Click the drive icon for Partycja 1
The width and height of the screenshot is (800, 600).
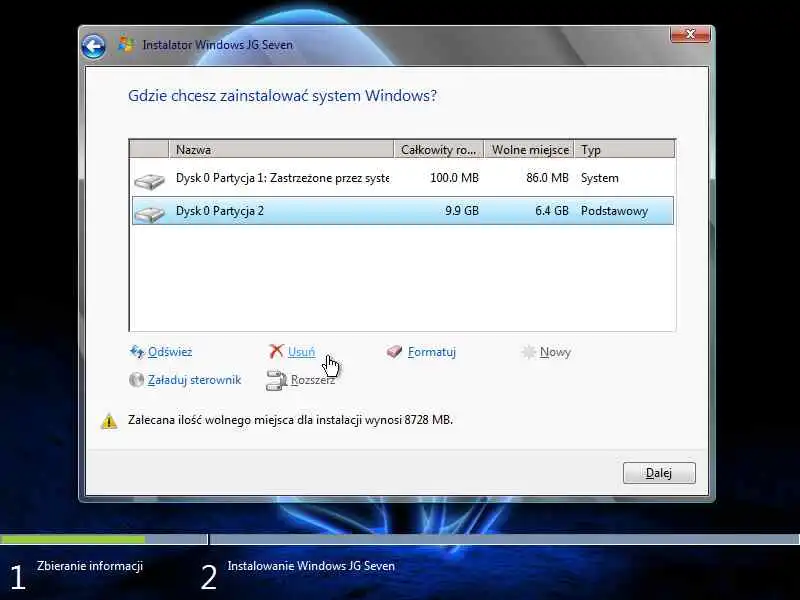tap(149, 181)
